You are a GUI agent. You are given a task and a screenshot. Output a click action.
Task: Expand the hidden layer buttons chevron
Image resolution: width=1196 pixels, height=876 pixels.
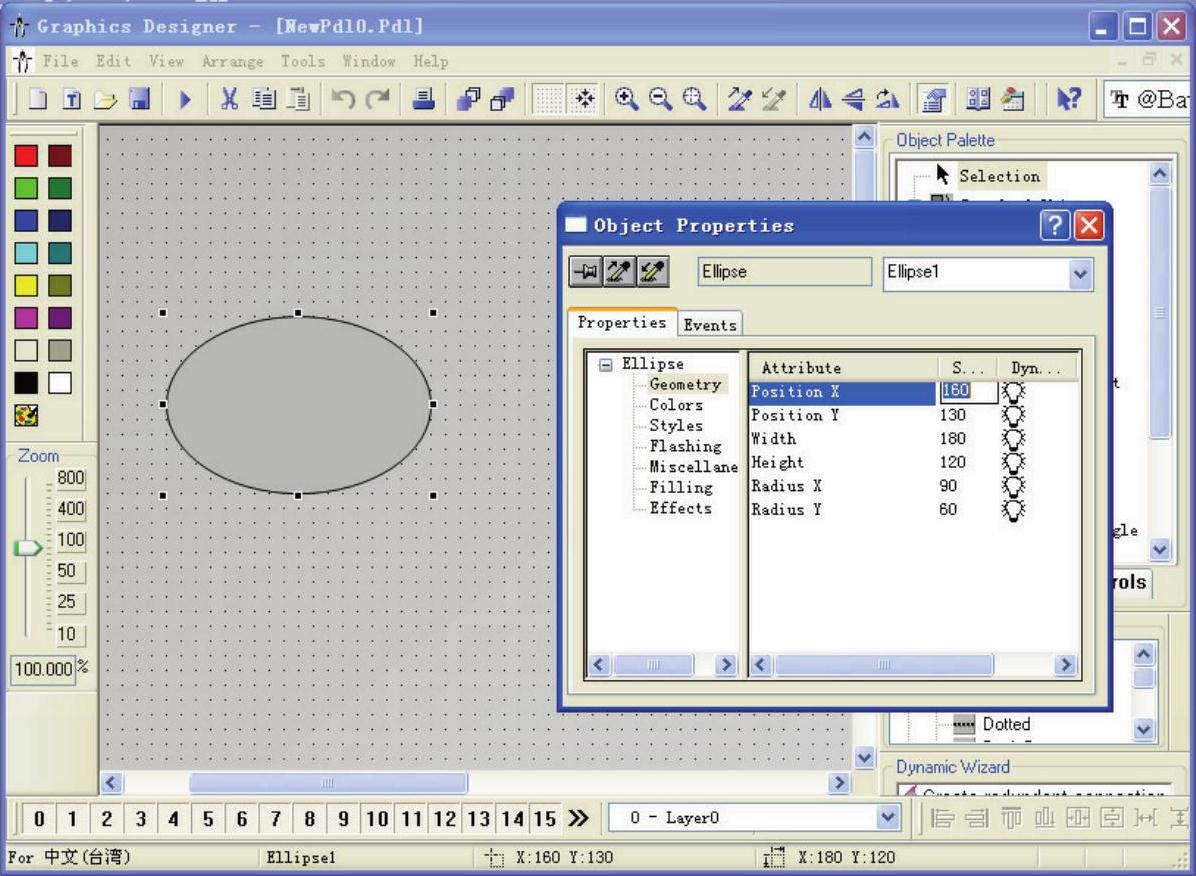pyautogui.click(x=578, y=819)
